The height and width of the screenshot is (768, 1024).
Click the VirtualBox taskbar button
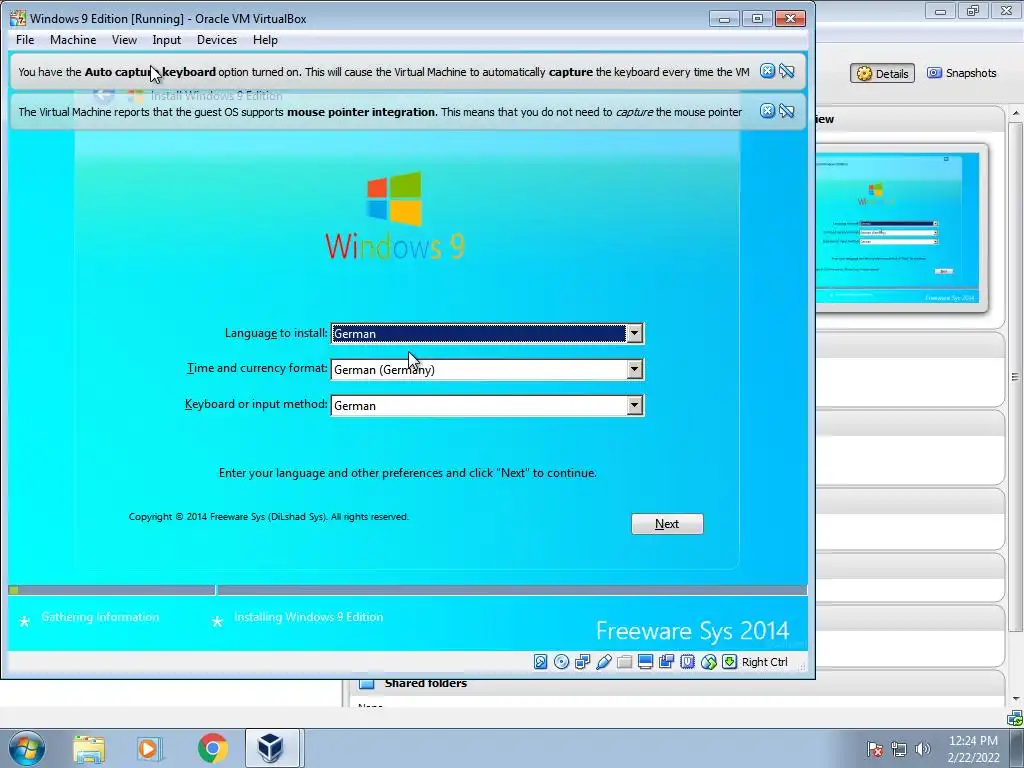click(272, 748)
